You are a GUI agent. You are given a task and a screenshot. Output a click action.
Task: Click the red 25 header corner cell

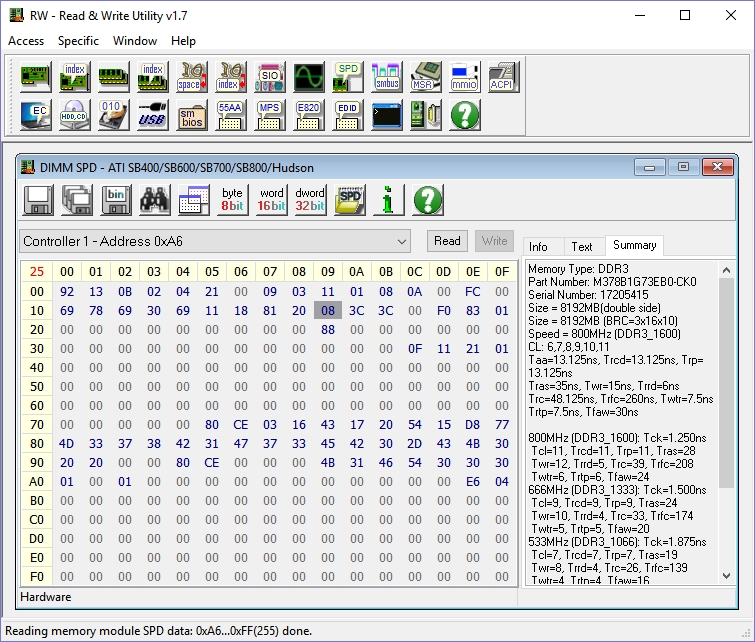[37, 272]
